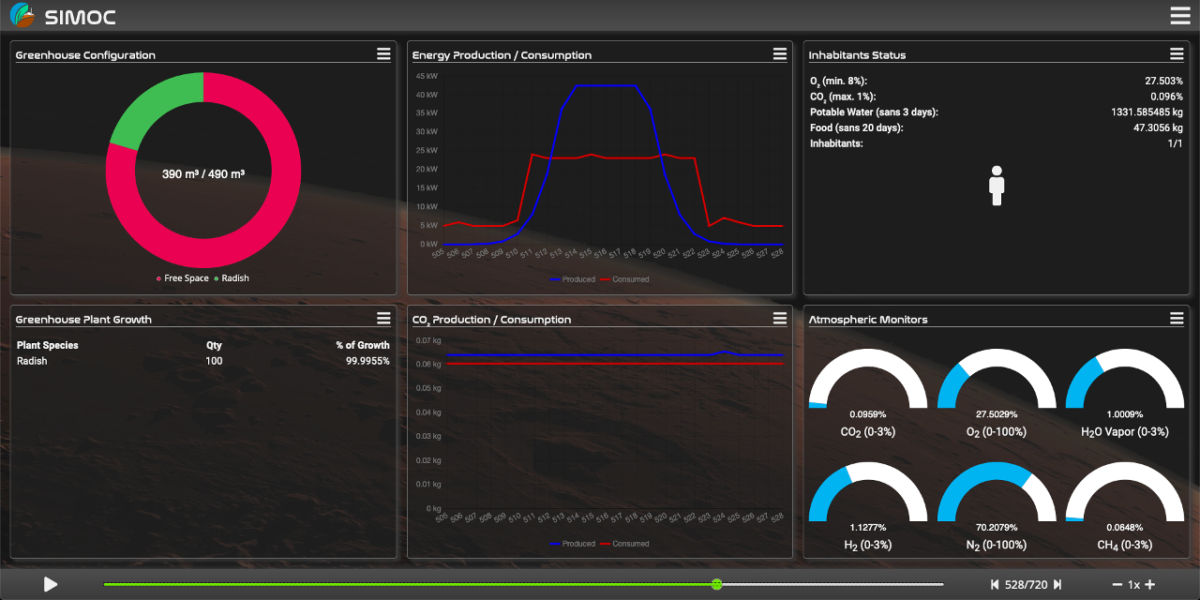Open CO2 Production / Consumption panel menu
This screenshot has height=600, width=1200.
click(x=780, y=318)
